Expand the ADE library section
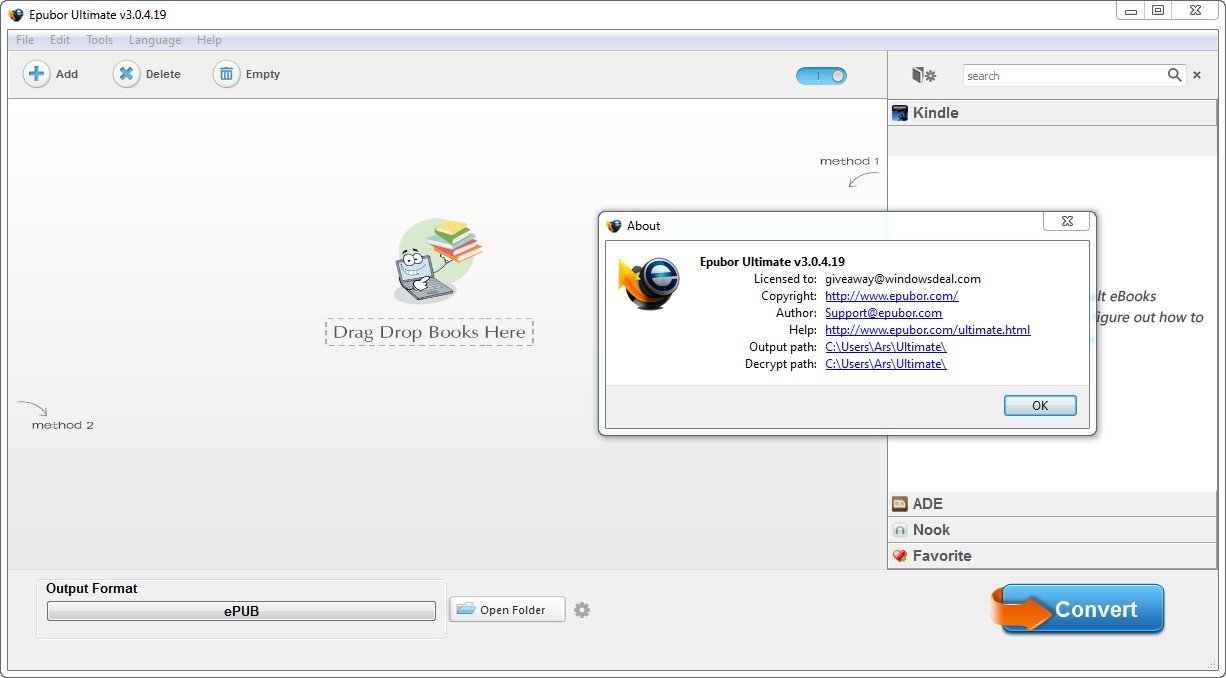 click(1052, 504)
